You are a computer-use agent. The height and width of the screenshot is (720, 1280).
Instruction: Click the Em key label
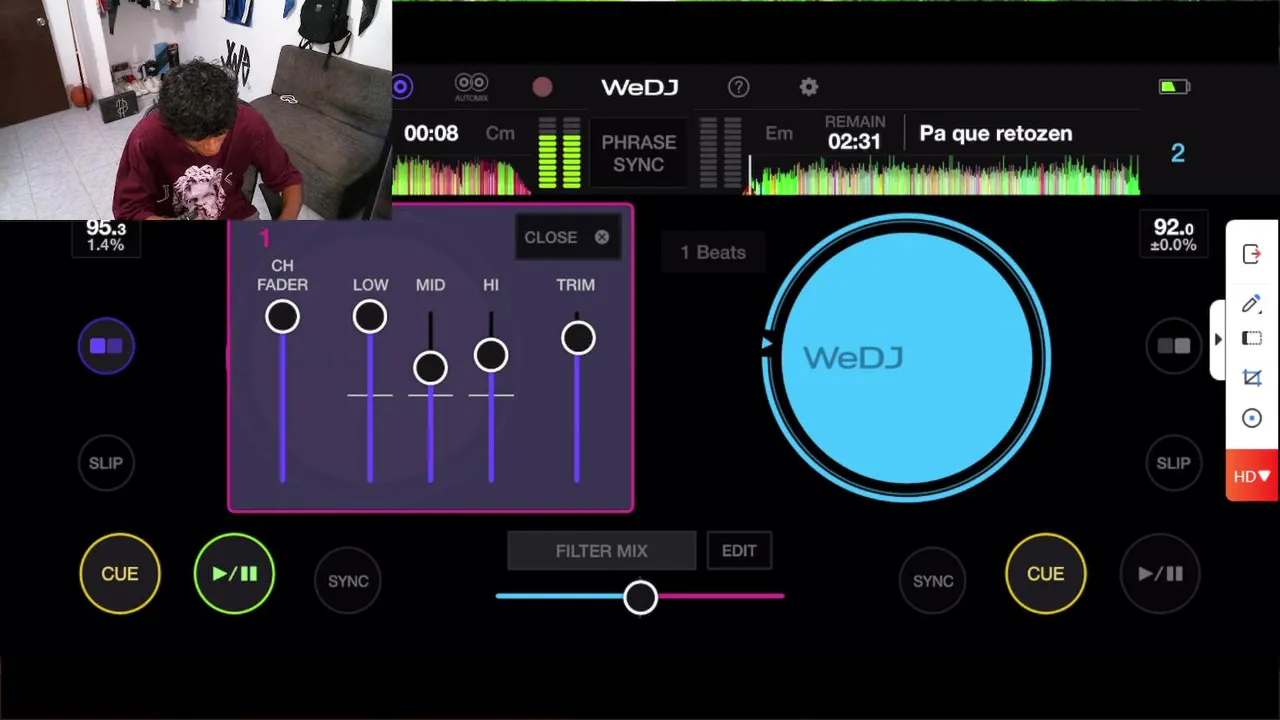click(779, 134)
